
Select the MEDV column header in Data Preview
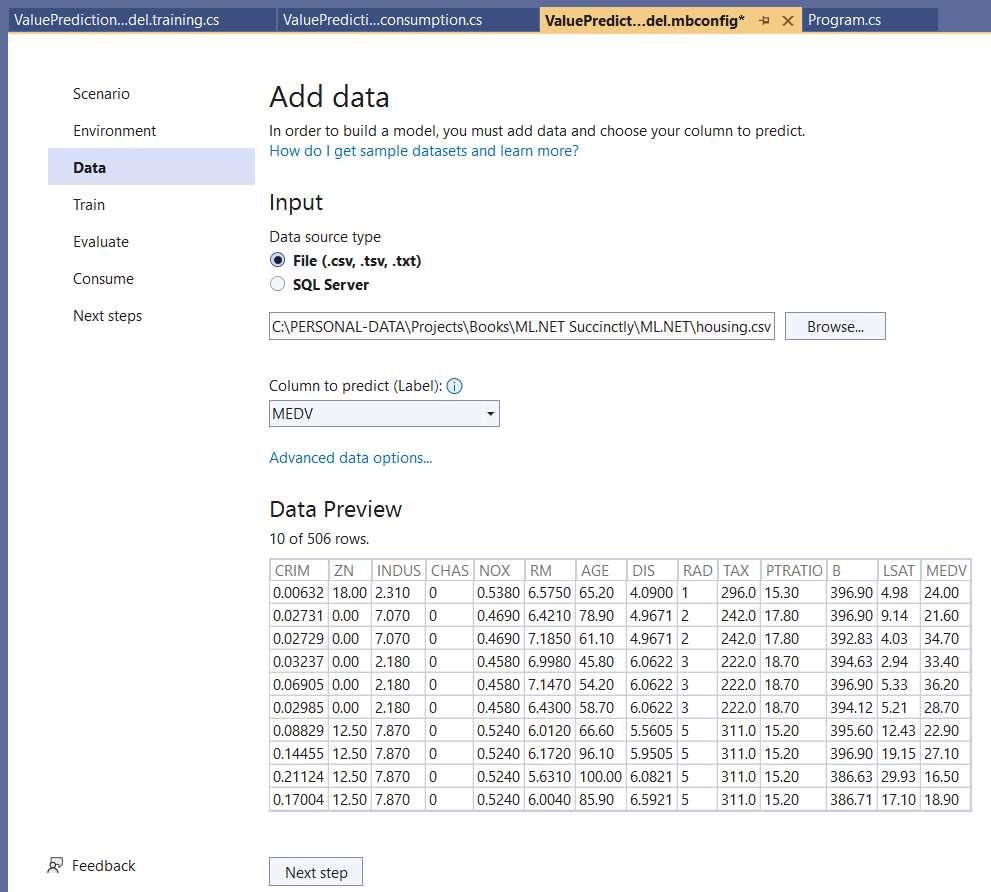pyautogui.click(x=945, y=570)
